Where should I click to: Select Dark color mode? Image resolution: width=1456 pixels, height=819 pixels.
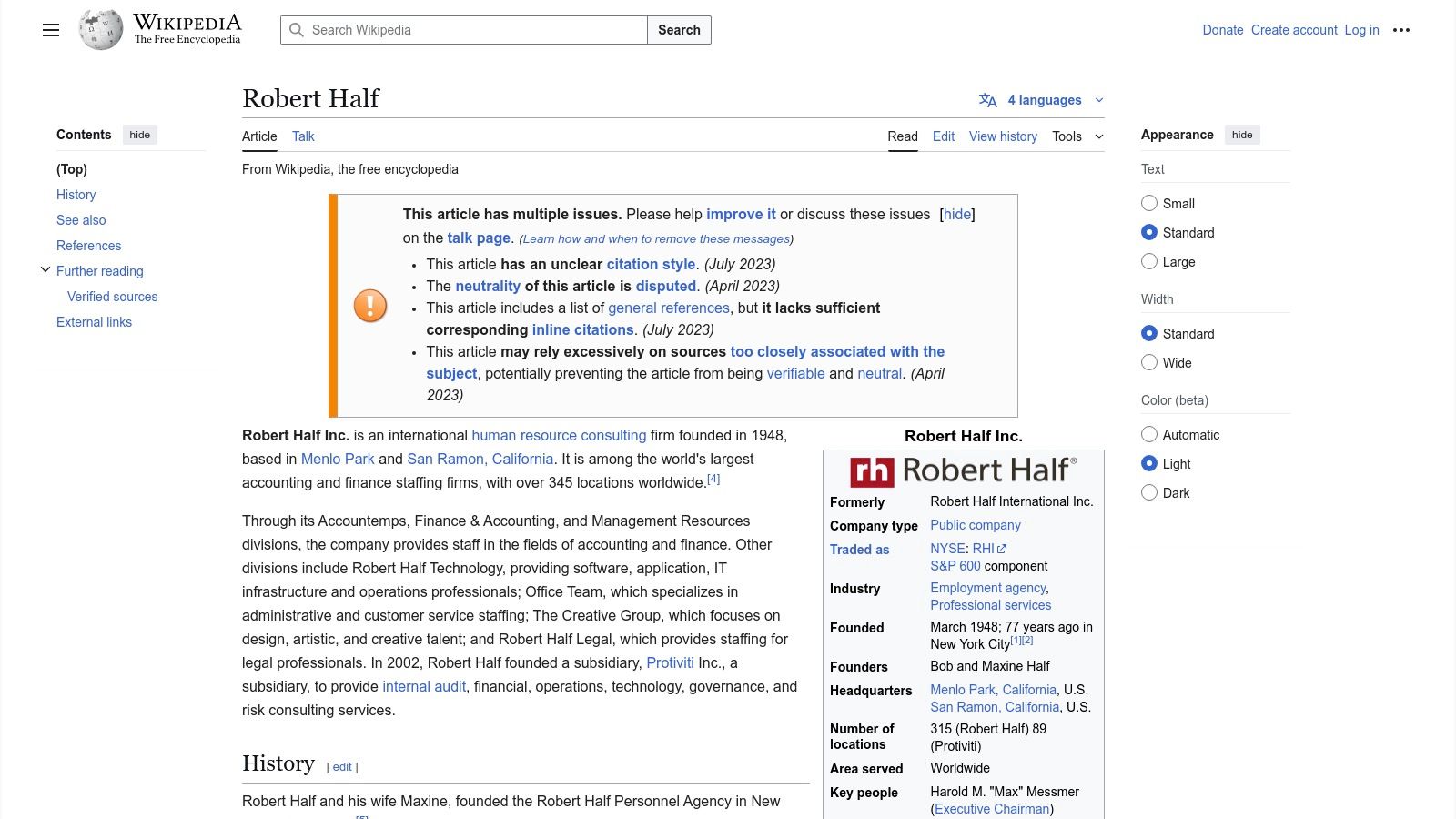click(x=1149, y=492)
